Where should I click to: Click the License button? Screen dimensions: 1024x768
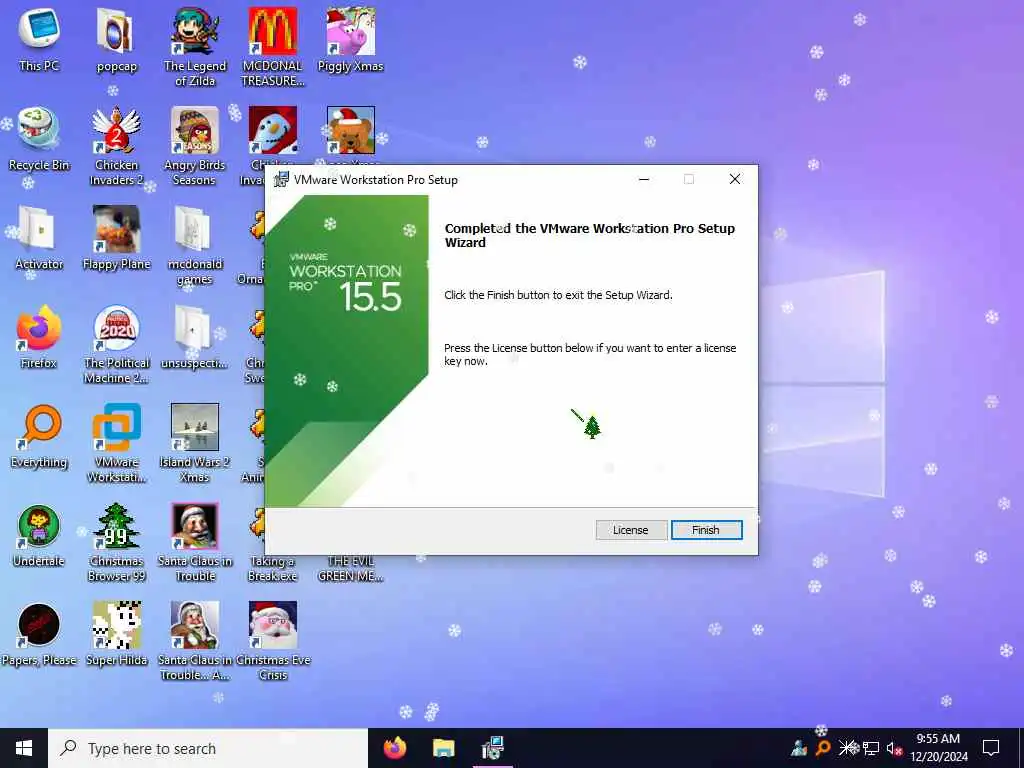pos(630,530)
